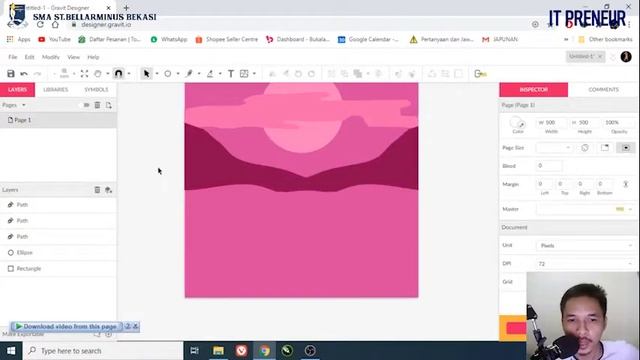Click the Bleed input field
The width and height of the screenshot is (640, 360).
(x=549, y=166)
